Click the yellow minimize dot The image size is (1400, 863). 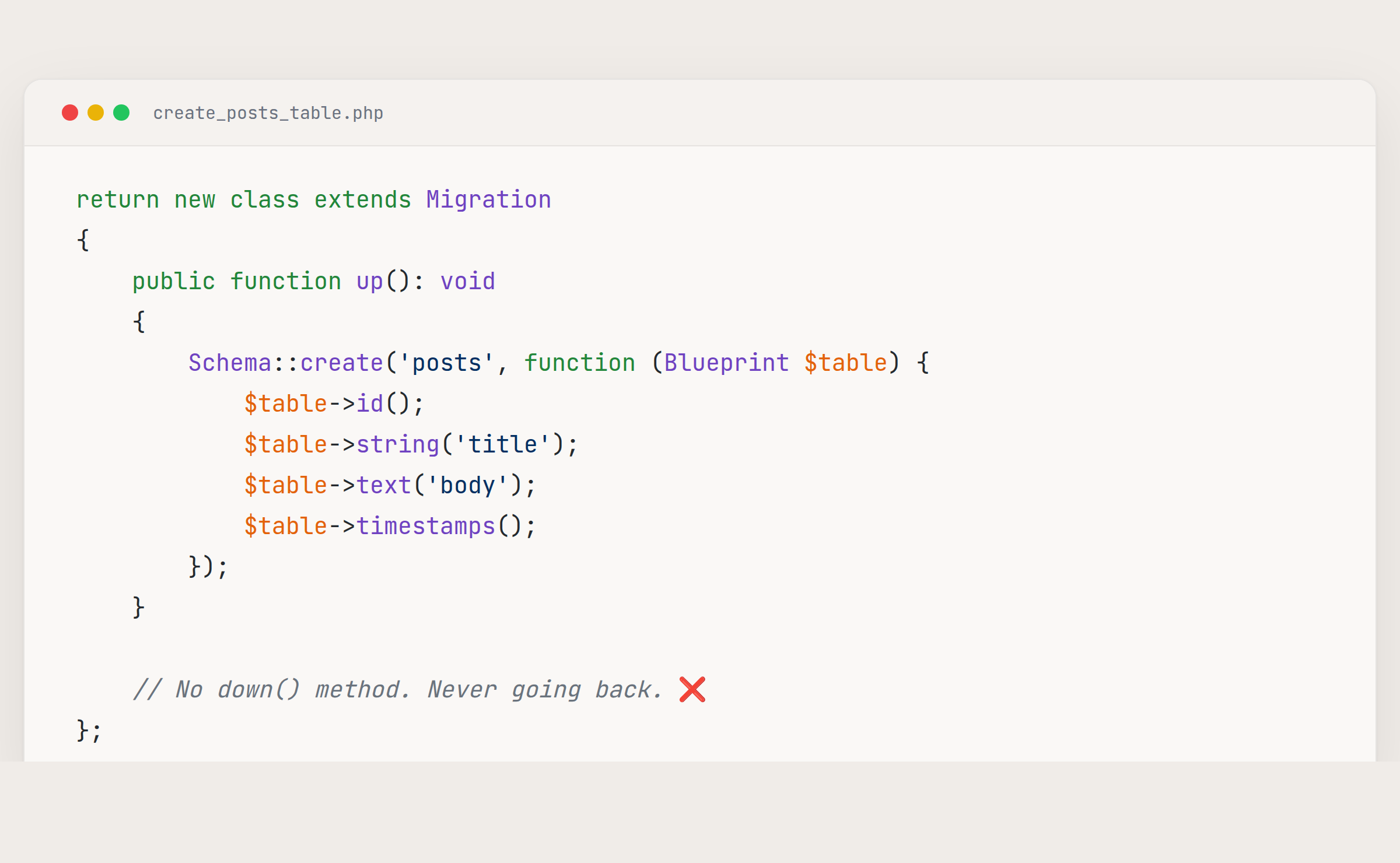click(x=96, y=113)
